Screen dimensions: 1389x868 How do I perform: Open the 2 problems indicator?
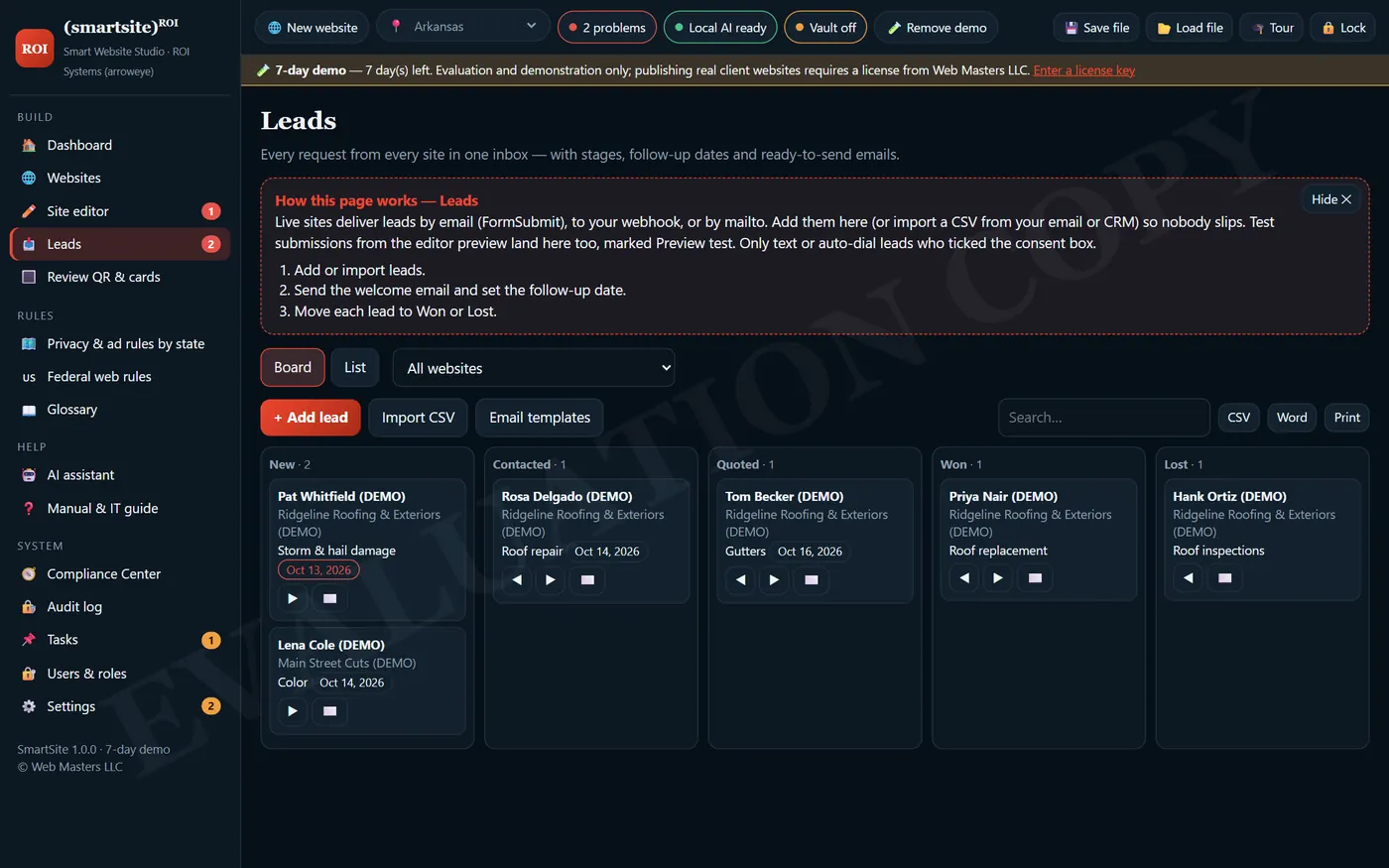(x=607, y=27)
